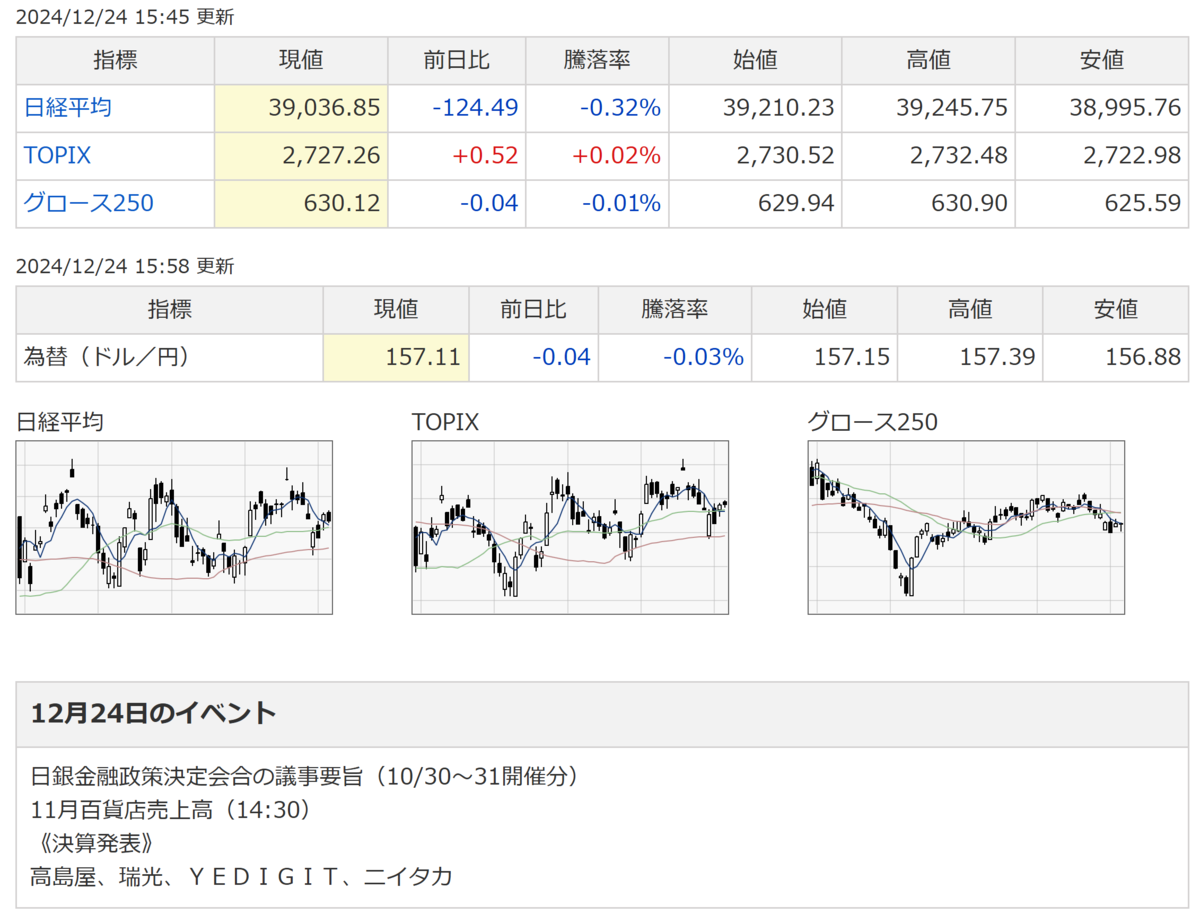Click the グロース250 high price 630.90
Viewport: 1200px width, 914px height.
point(969,204)
